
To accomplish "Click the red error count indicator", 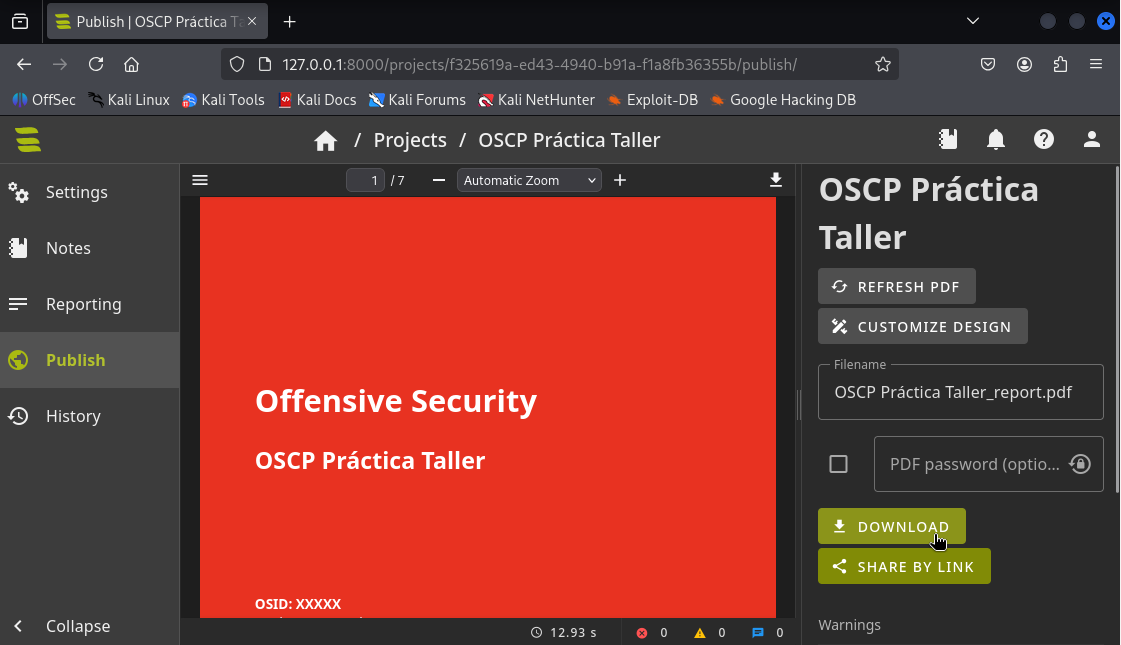I will [x=652, y=633].
